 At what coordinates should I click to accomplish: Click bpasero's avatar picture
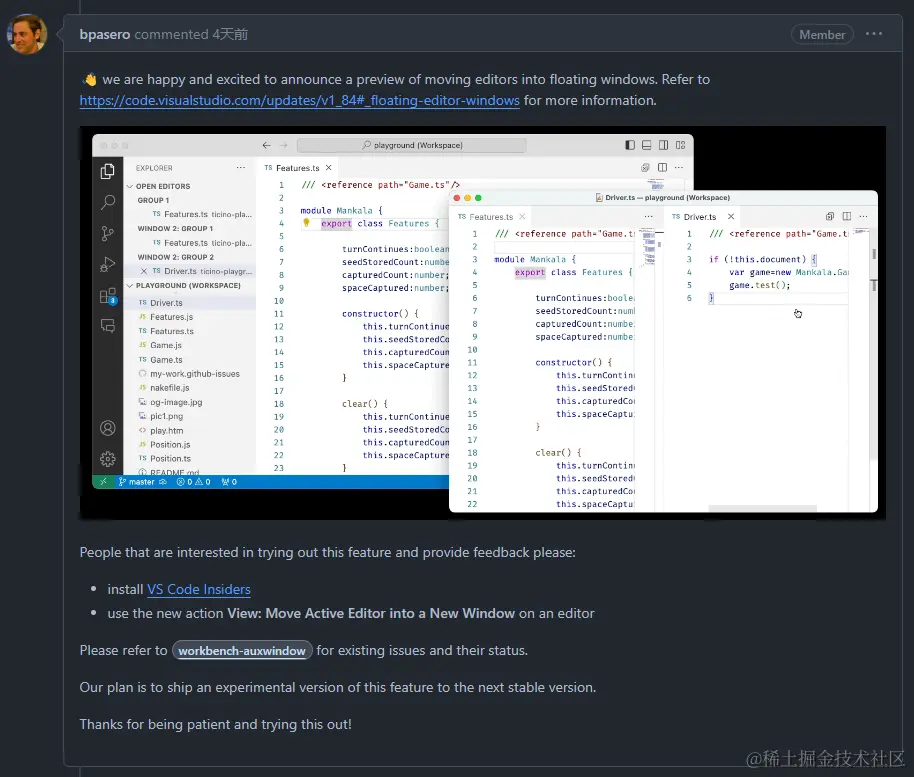point(27,34)
